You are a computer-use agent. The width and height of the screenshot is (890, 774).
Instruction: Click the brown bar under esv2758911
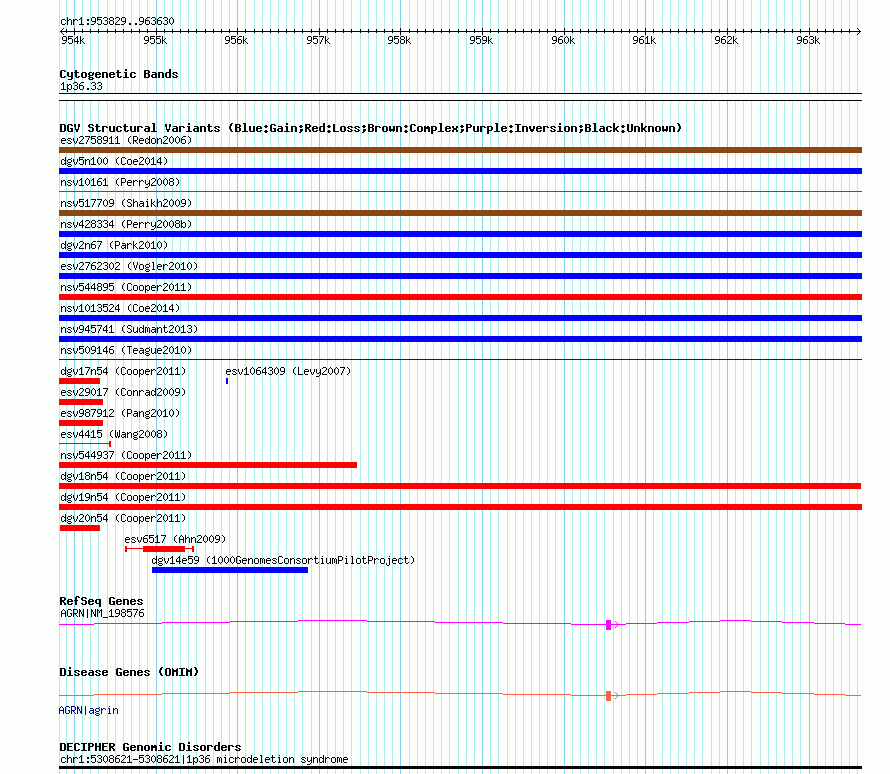pos(460,150)
